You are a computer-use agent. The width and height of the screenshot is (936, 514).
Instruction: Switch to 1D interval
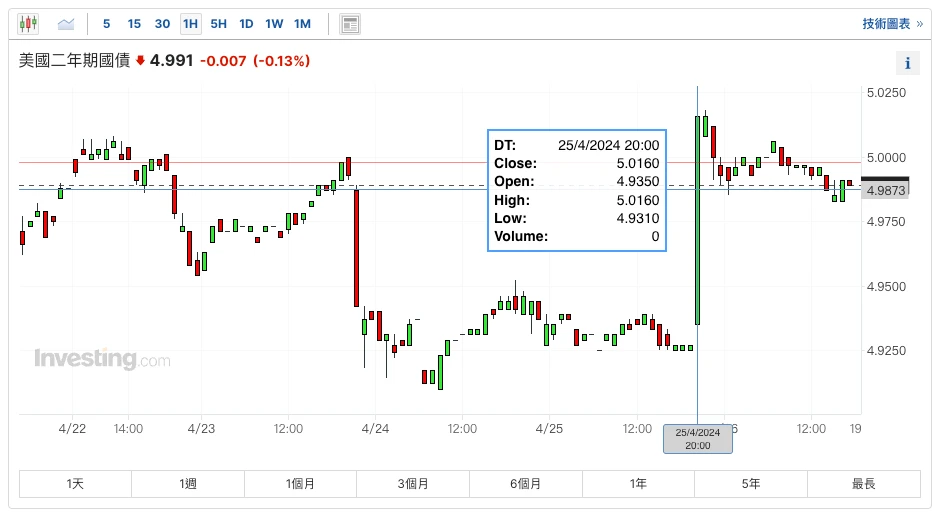[x=246, y=23]
